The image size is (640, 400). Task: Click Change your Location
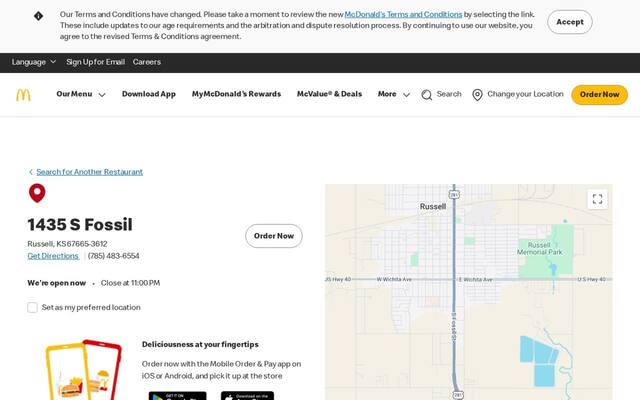click(x=525, y=94)
